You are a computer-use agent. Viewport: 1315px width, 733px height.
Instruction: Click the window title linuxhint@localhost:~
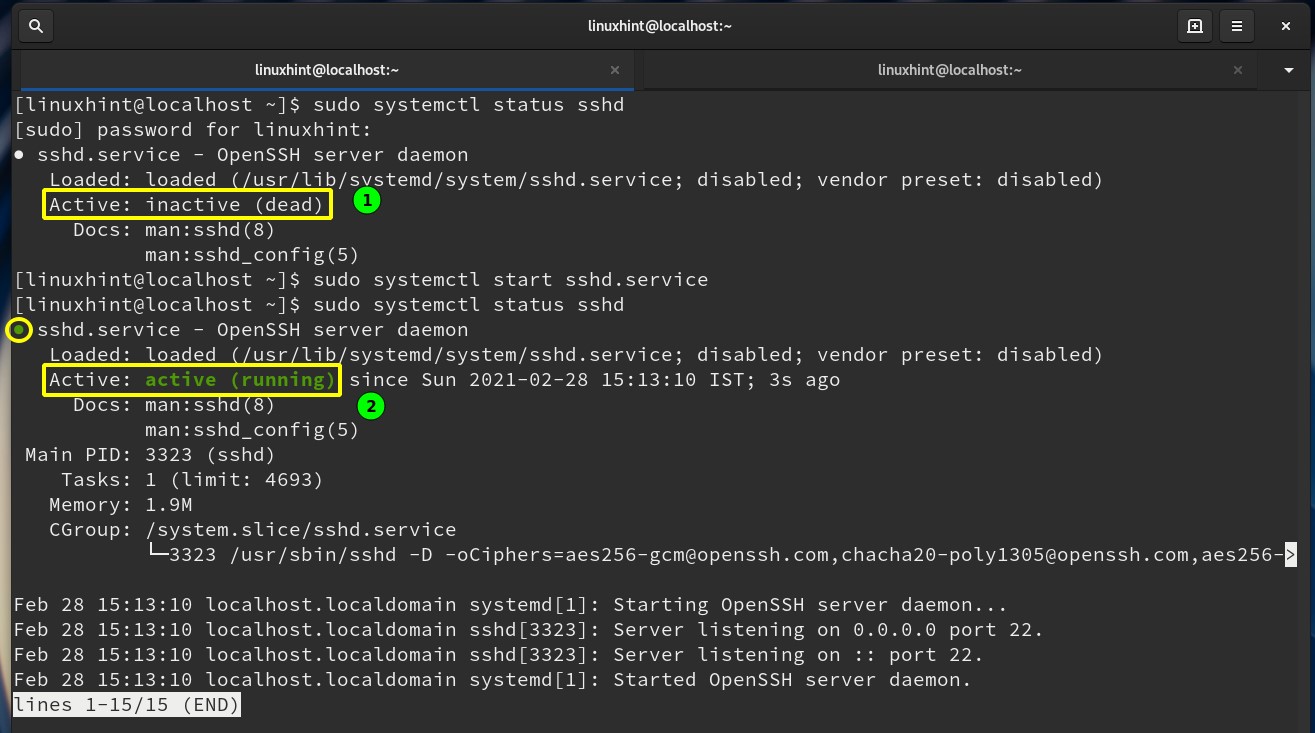pos(659,27)
